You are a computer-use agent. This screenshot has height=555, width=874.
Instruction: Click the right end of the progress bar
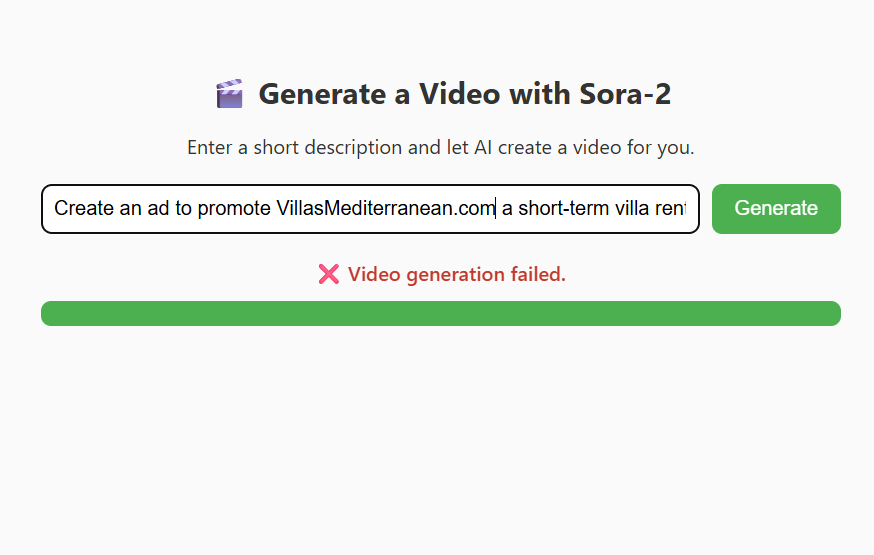pyautogui.click(x=831, y=313)
